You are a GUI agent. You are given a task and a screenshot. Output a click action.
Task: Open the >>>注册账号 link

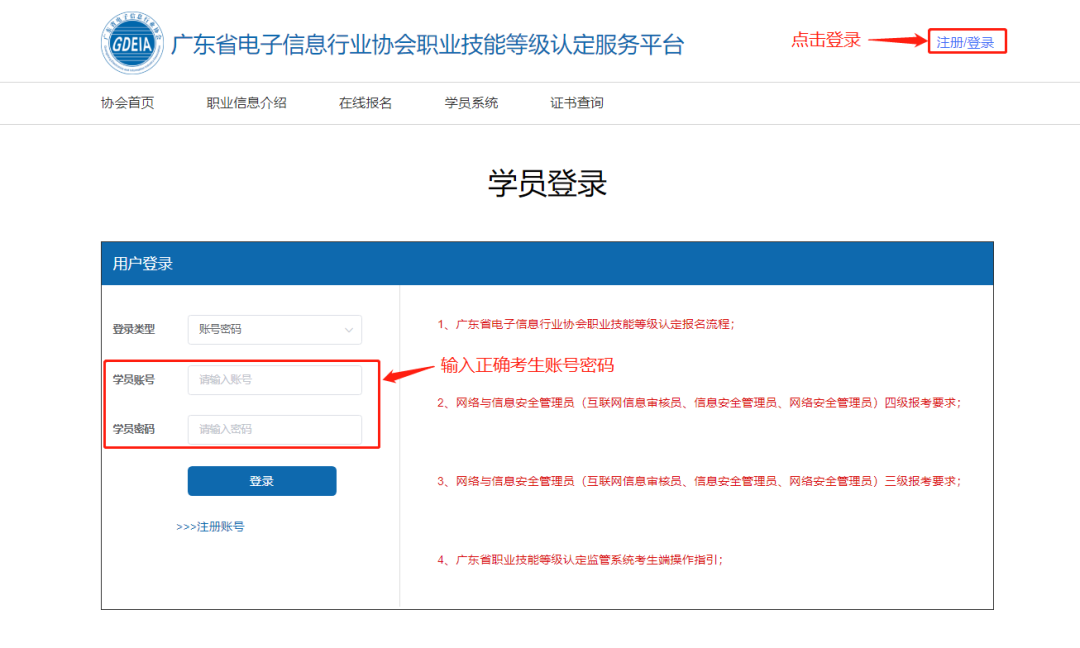point(210,527)
